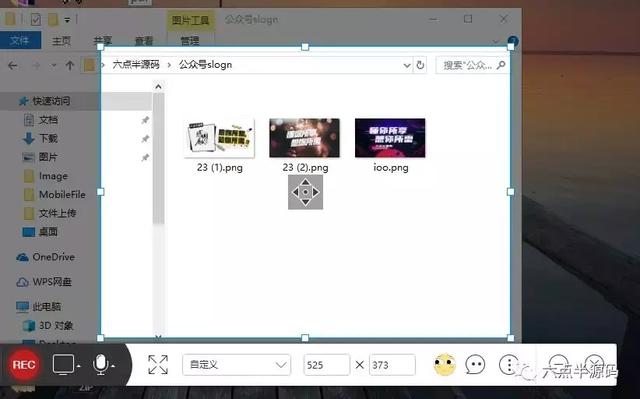Open the chat bubble feedback icon
640x399 pixels.
coord(476,364)
